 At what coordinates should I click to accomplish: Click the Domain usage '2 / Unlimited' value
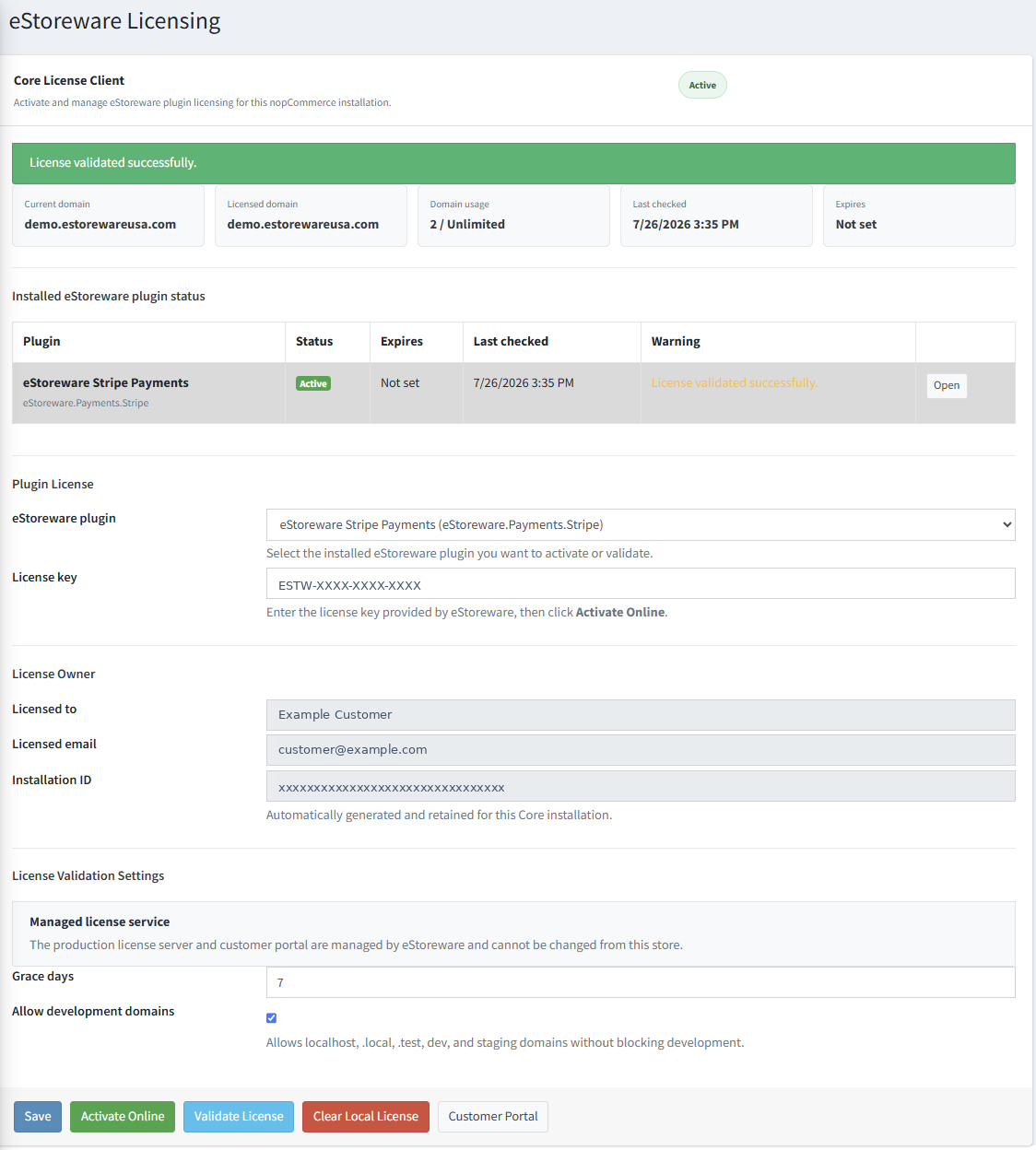(x=467, y=224)
